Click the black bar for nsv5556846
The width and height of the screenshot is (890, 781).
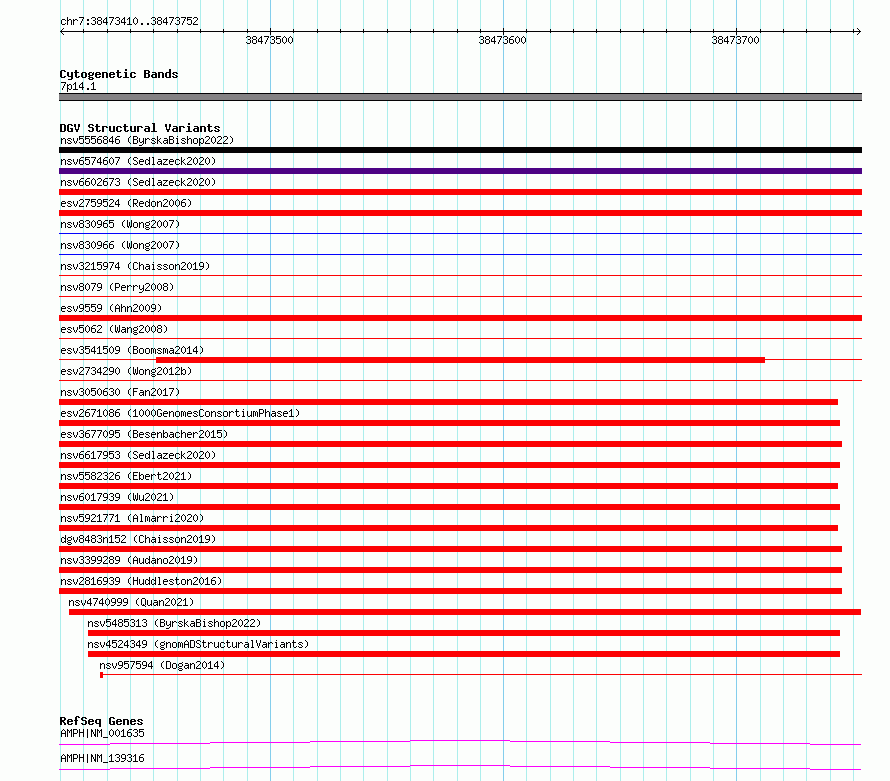[460, 150]
